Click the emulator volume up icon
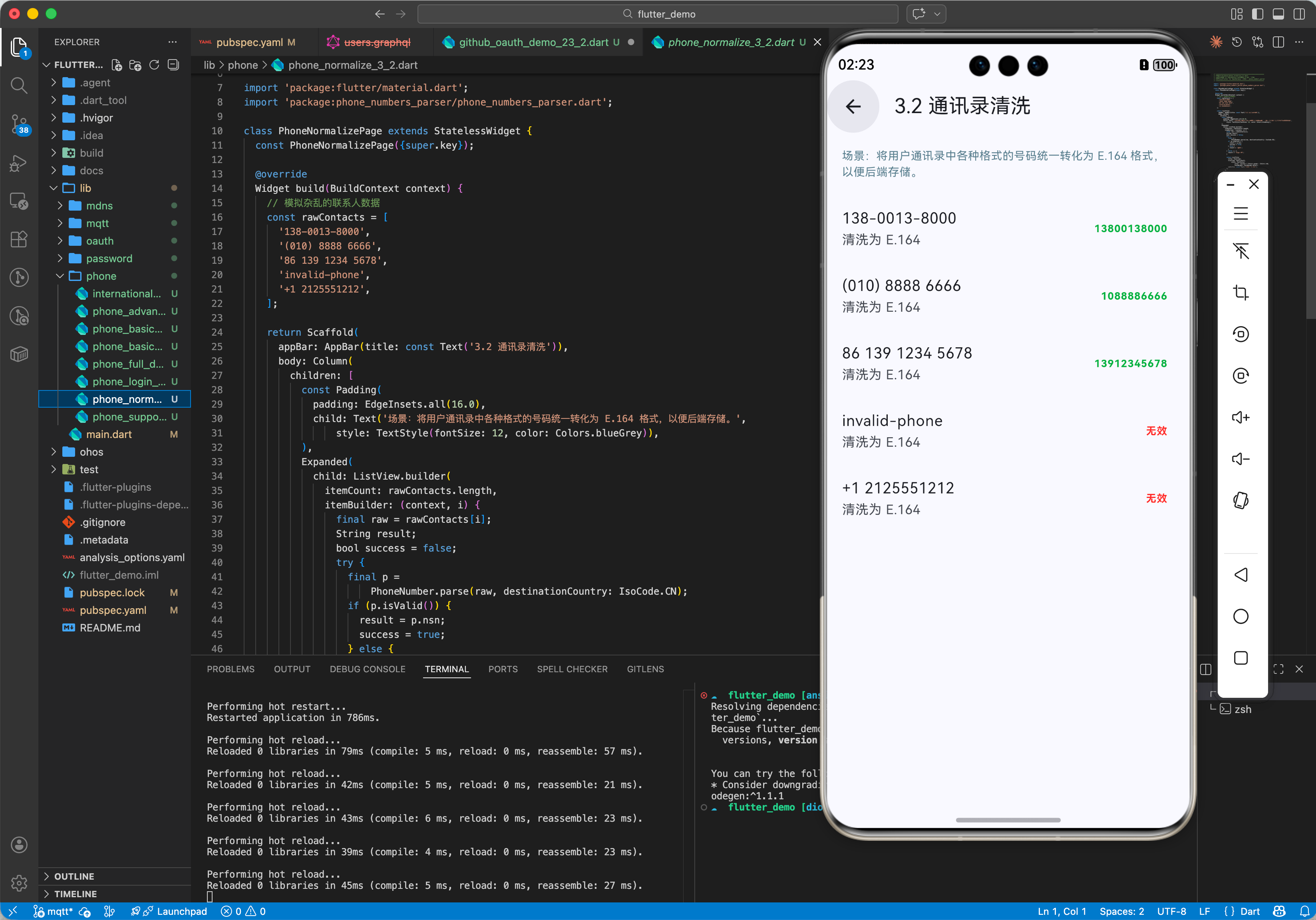This screenshot has width=1316, height=920. [x=1240, y=417]
